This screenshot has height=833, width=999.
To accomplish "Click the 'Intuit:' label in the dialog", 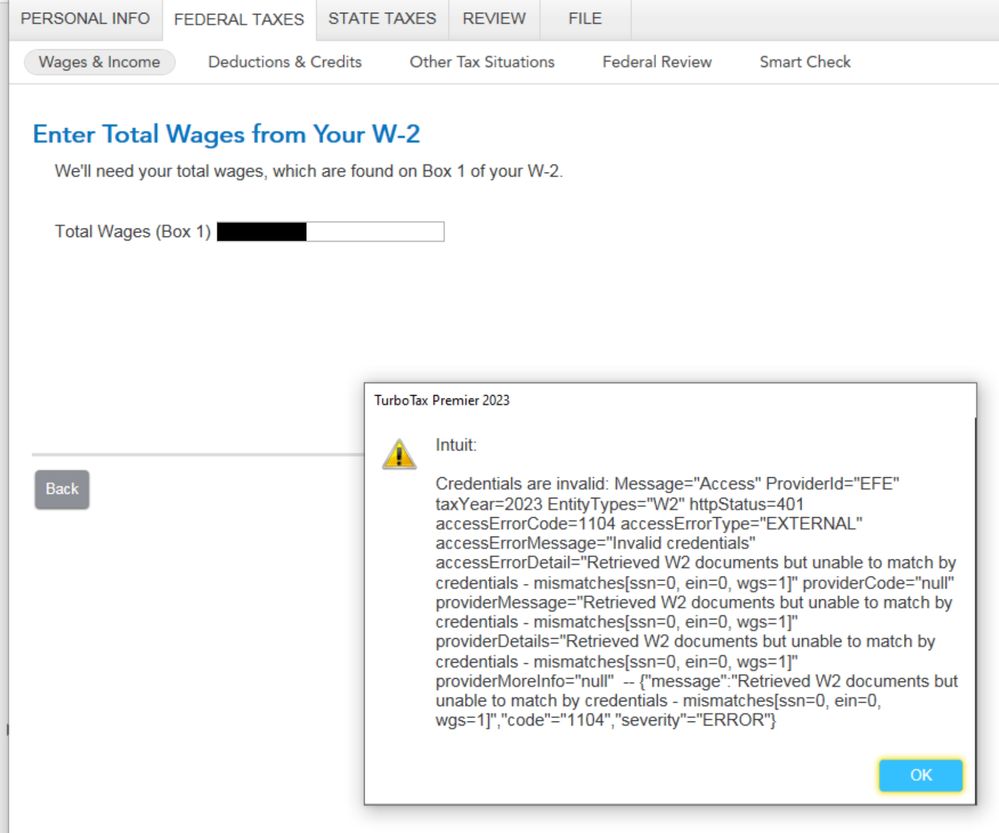I will (456, 445).
